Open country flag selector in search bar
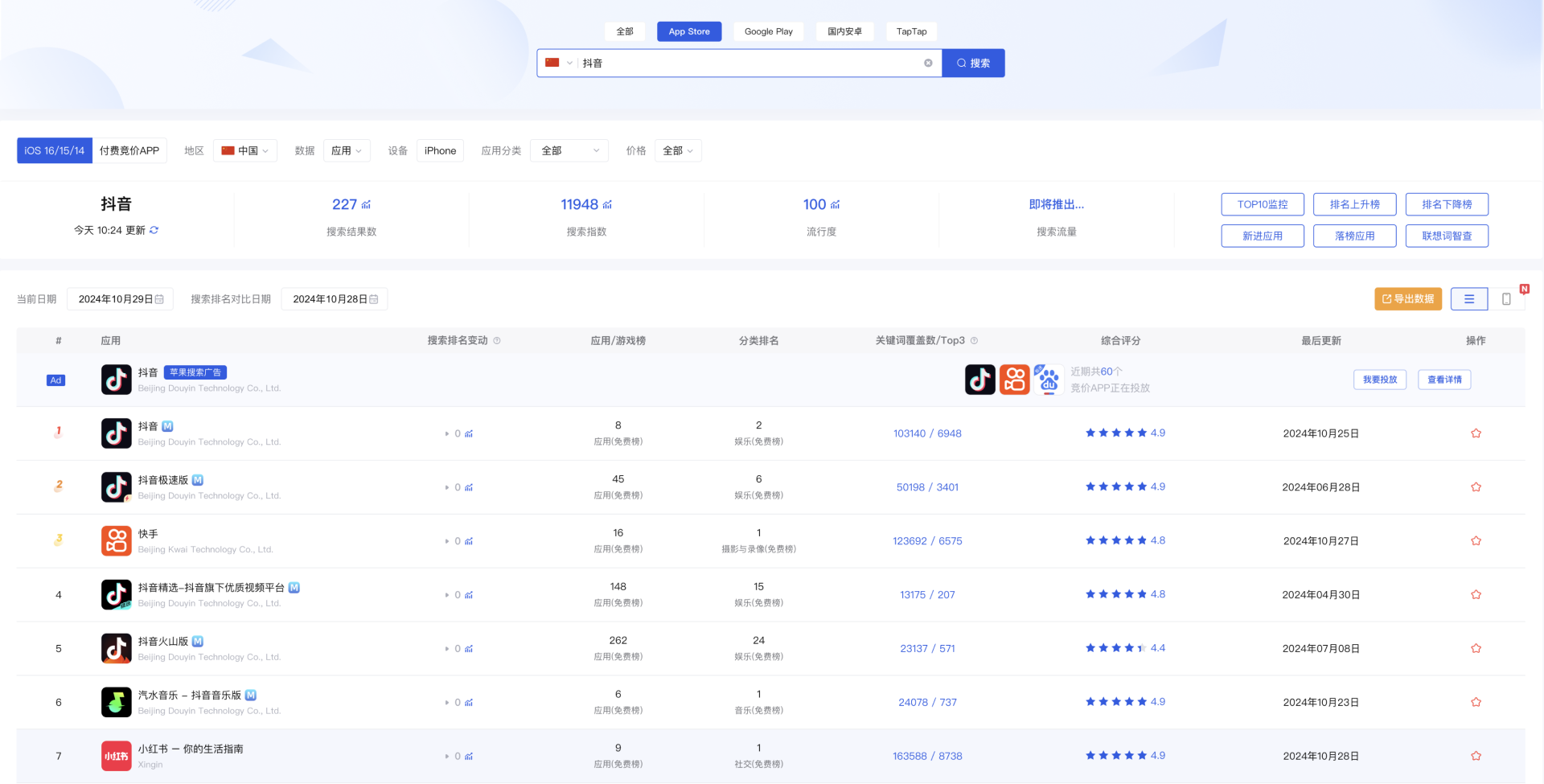Screen dimensions: 1544x784 [559, 63]
